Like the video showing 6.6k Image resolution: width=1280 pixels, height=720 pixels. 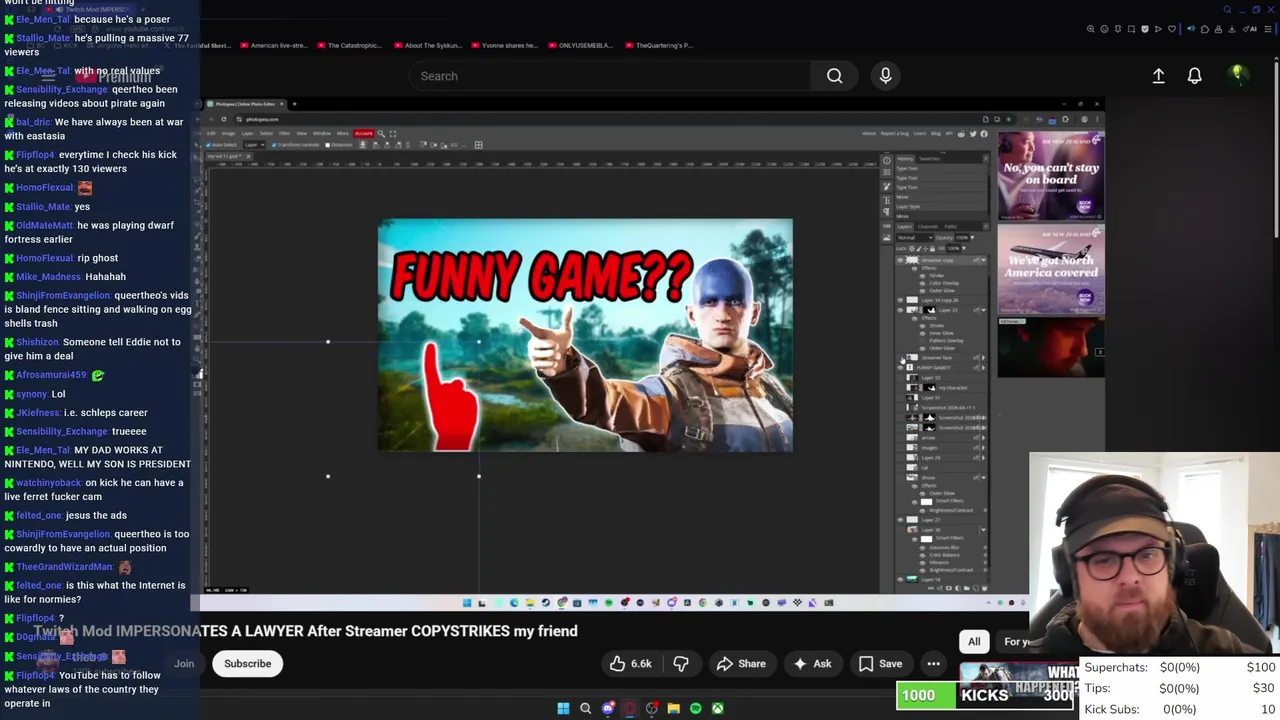click(631, 664)
